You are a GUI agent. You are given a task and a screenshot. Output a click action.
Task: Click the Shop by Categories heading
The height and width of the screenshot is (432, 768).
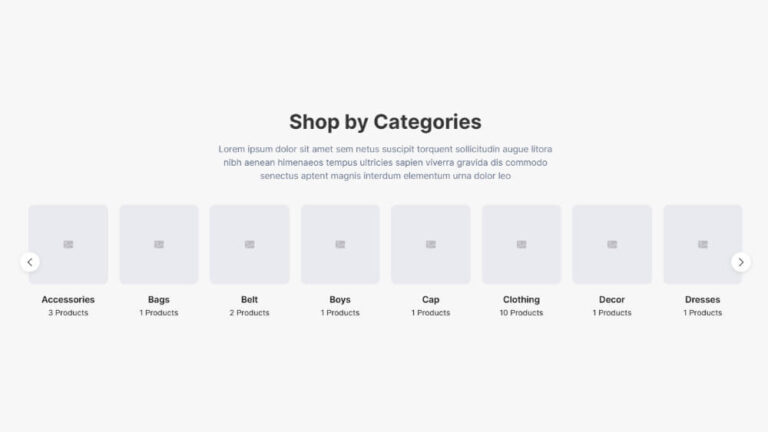click(x=385, y=122)
